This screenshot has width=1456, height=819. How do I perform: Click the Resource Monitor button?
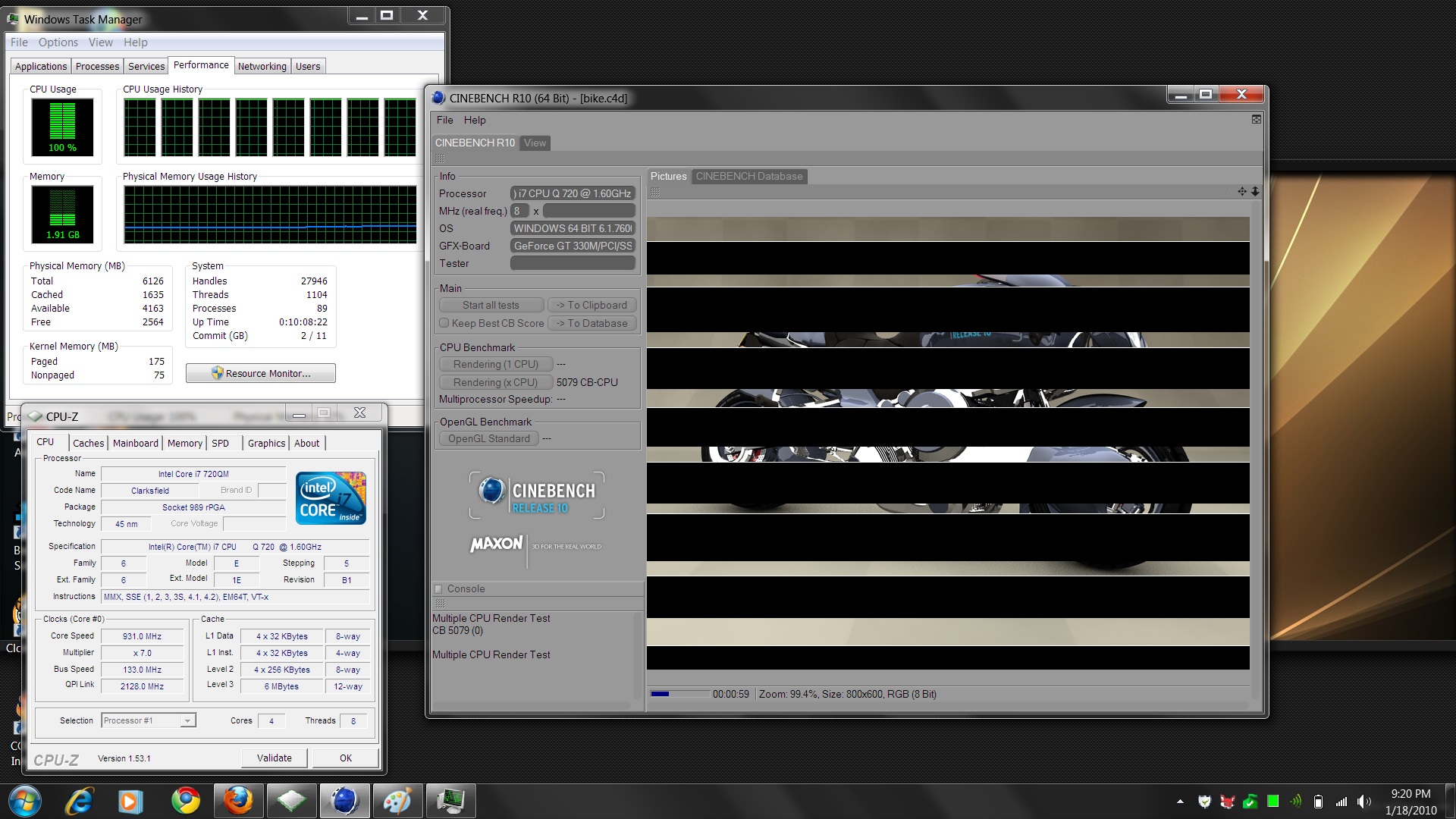pyautogui.click(x=261, y=373)
